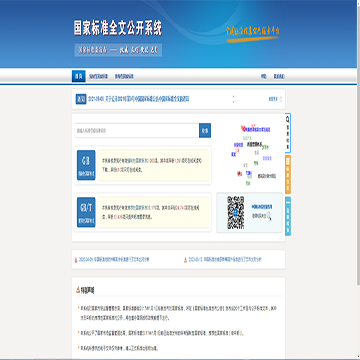
Task: Click the subtitle banner below the site title
Action: coord(118,50)
